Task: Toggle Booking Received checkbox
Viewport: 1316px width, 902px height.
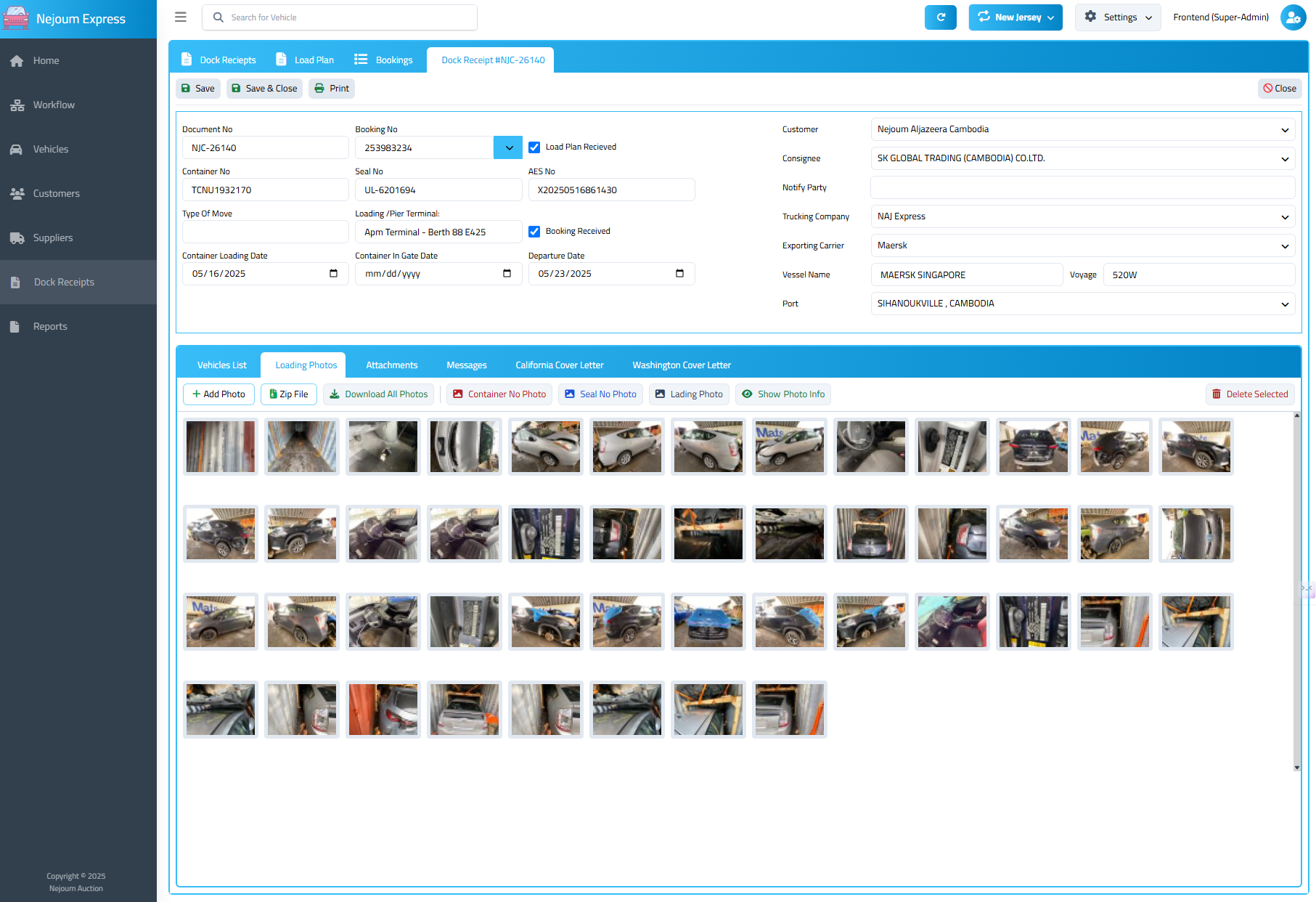Action: (534, 232)
